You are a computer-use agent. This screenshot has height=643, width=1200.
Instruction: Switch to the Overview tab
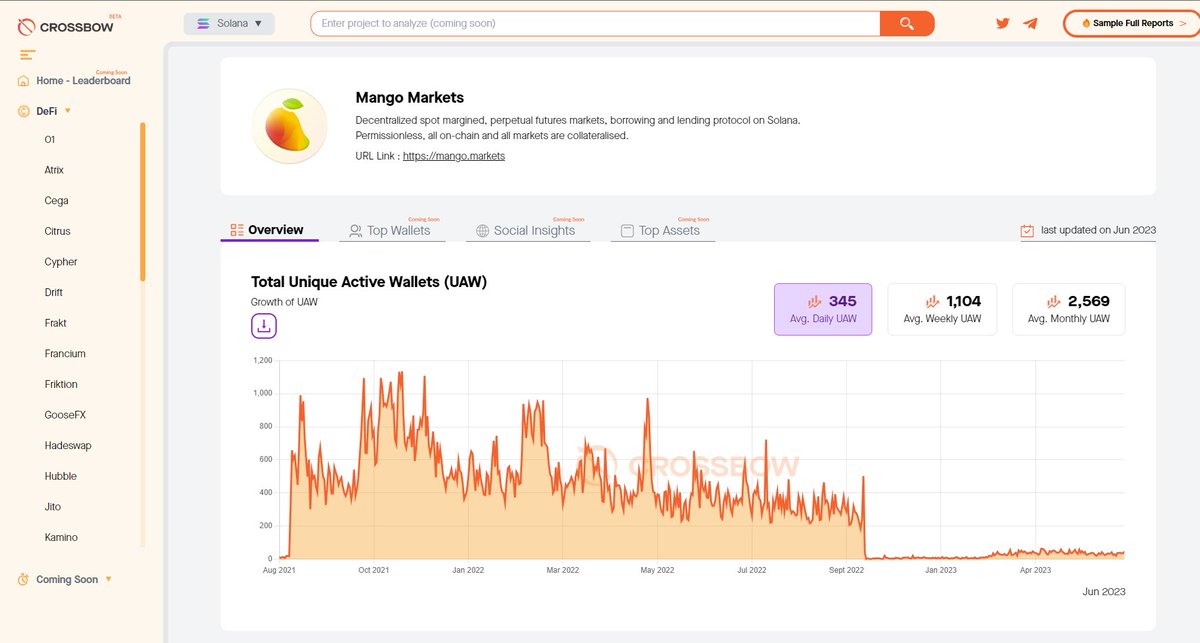click(x=269, y=230)
